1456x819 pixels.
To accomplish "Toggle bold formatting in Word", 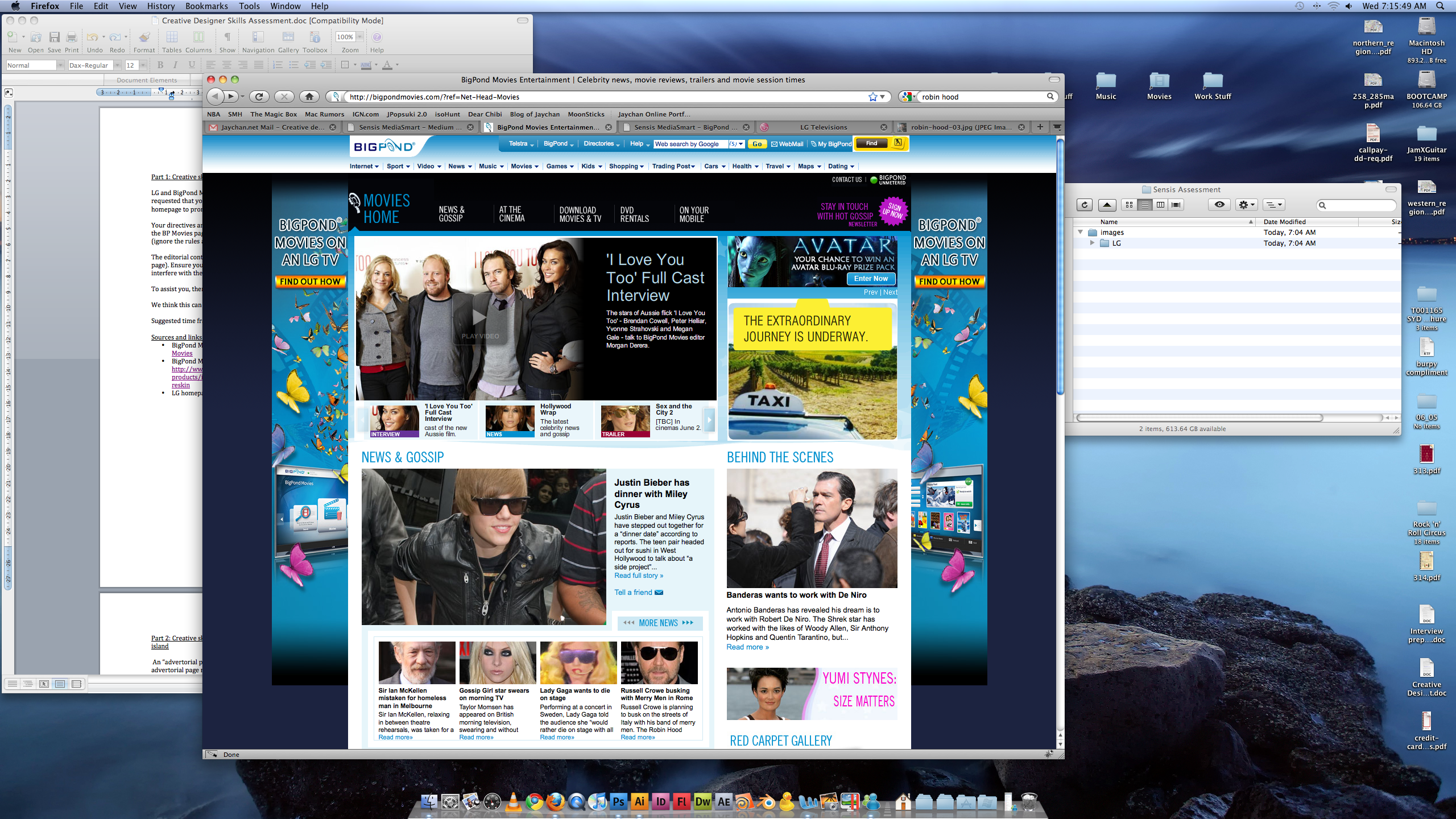I will pos(160,65).
